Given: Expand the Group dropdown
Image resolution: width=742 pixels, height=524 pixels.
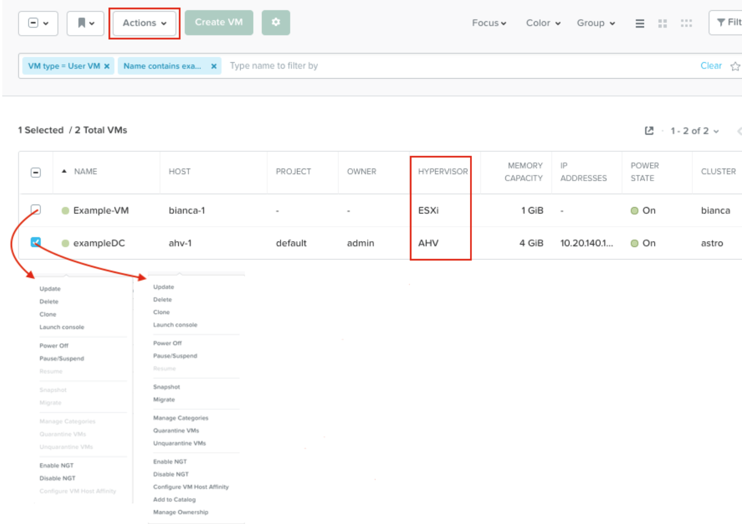Looking at the screenshot, I should pyautogui.click(x=596, y=23).
